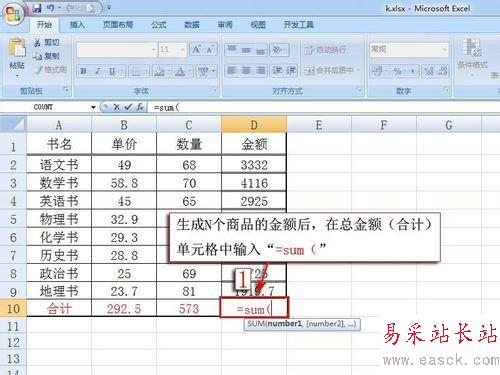Switch to the 审阅 tab
Screen dimensions: 500x375
coord(225,25)
